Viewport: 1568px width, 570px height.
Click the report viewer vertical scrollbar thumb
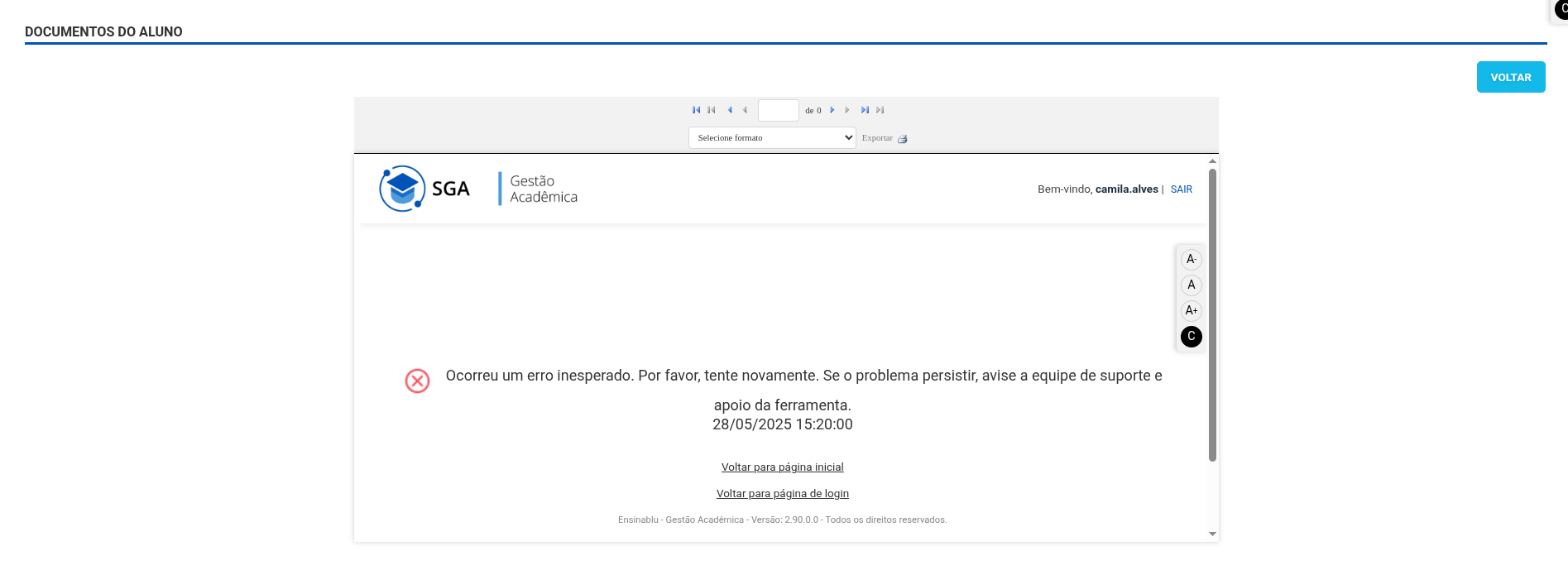1212,315
